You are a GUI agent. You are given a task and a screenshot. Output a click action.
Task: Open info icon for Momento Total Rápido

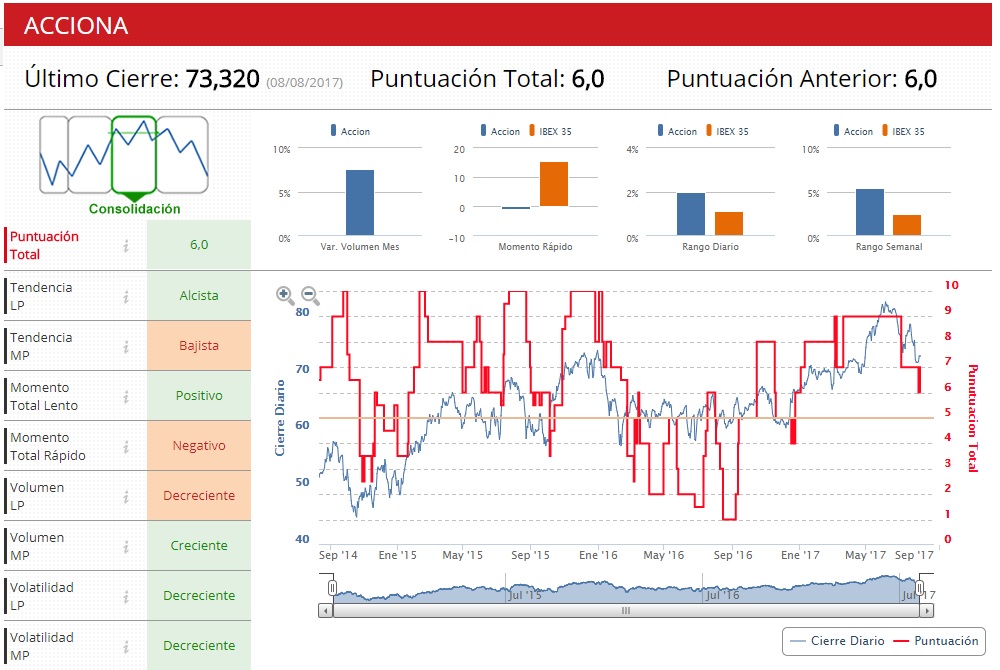[126, 446]
